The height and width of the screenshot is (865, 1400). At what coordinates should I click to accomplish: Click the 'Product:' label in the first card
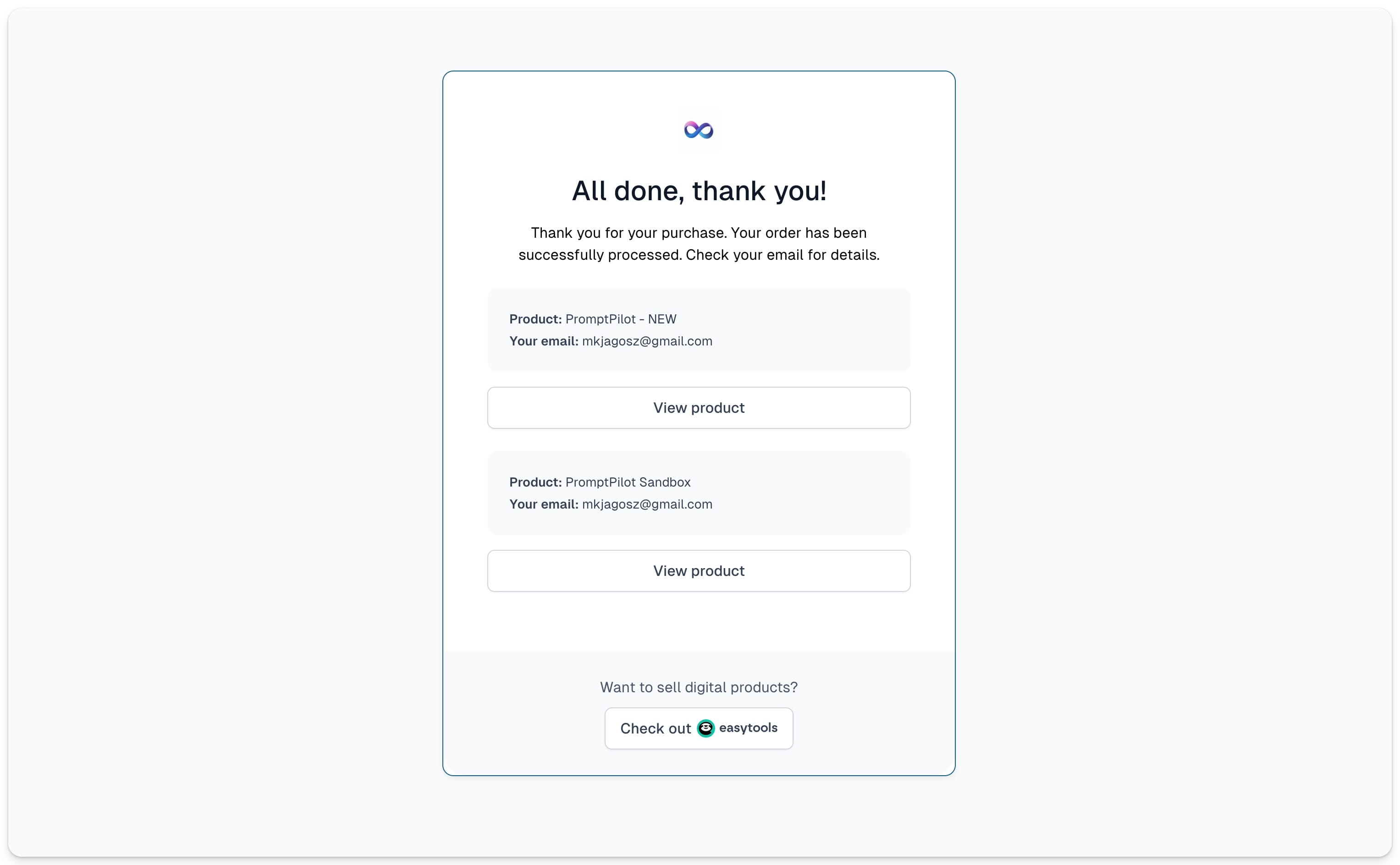point(536,319)
